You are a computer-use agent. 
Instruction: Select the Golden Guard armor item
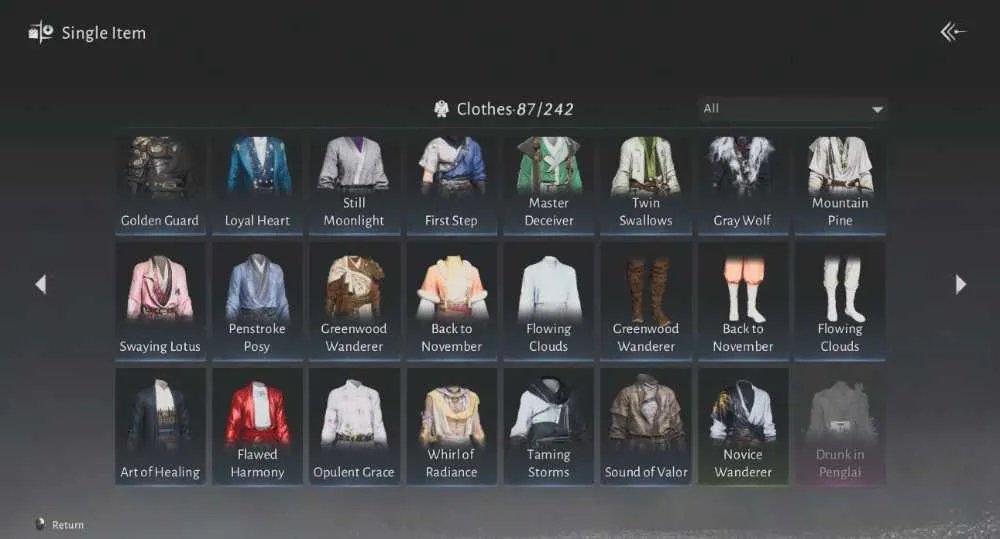point(160,183)
